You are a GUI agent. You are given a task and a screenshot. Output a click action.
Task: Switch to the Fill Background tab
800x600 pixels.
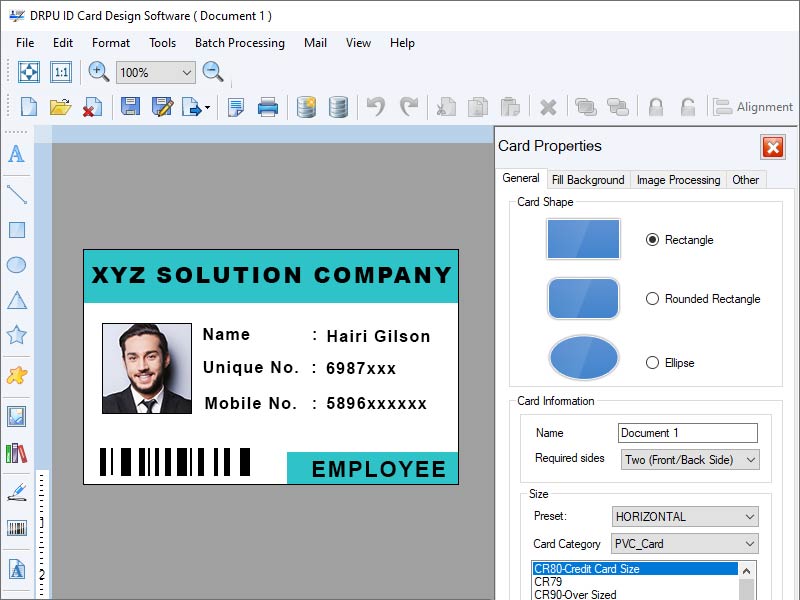(x=588, y=180)
